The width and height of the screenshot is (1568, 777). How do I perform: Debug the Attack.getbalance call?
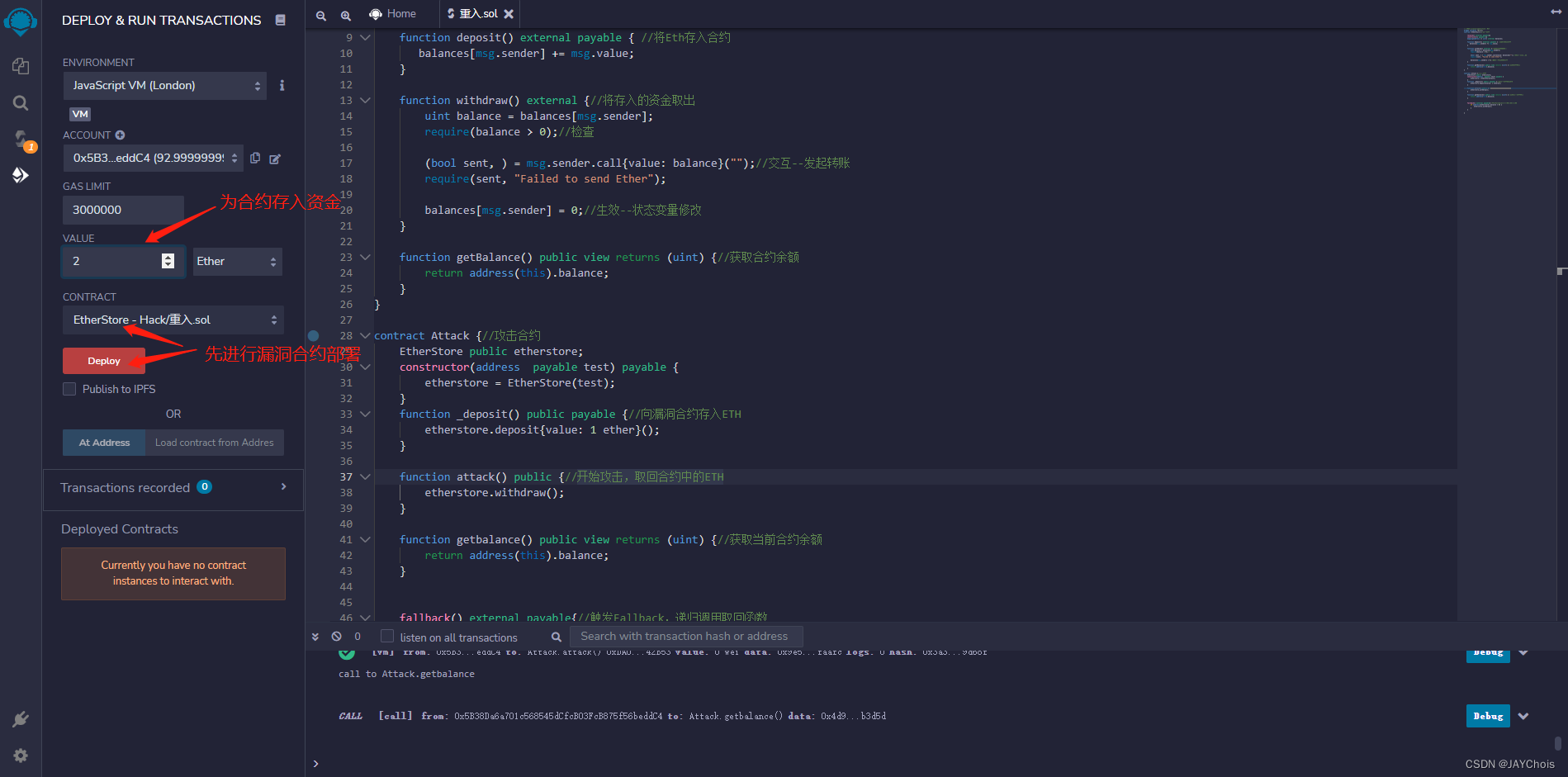[x=1488, y=716]
